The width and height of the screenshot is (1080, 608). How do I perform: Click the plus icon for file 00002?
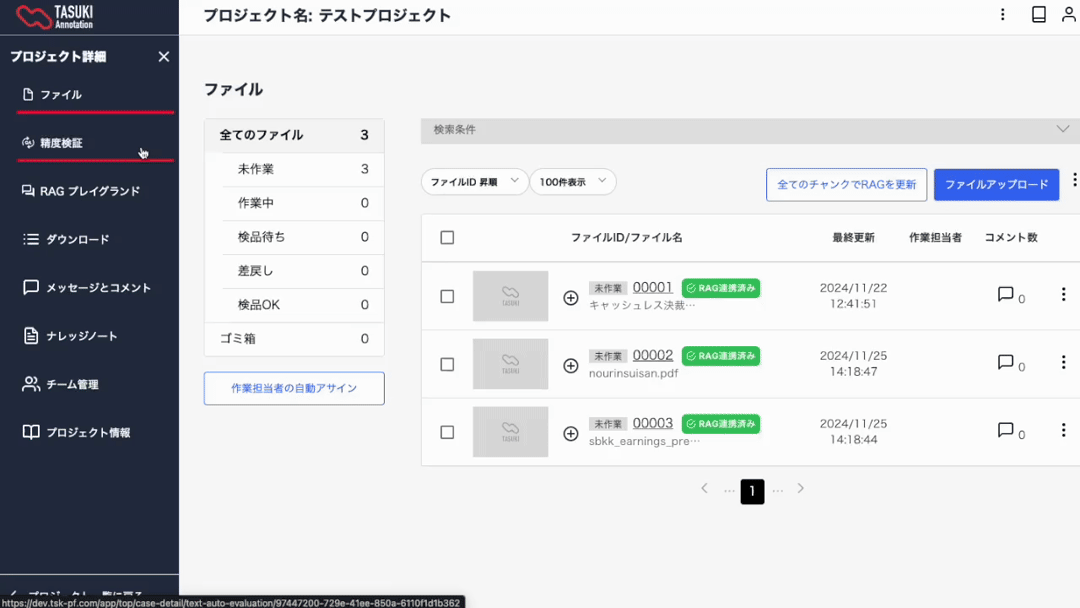click(570, 366)
